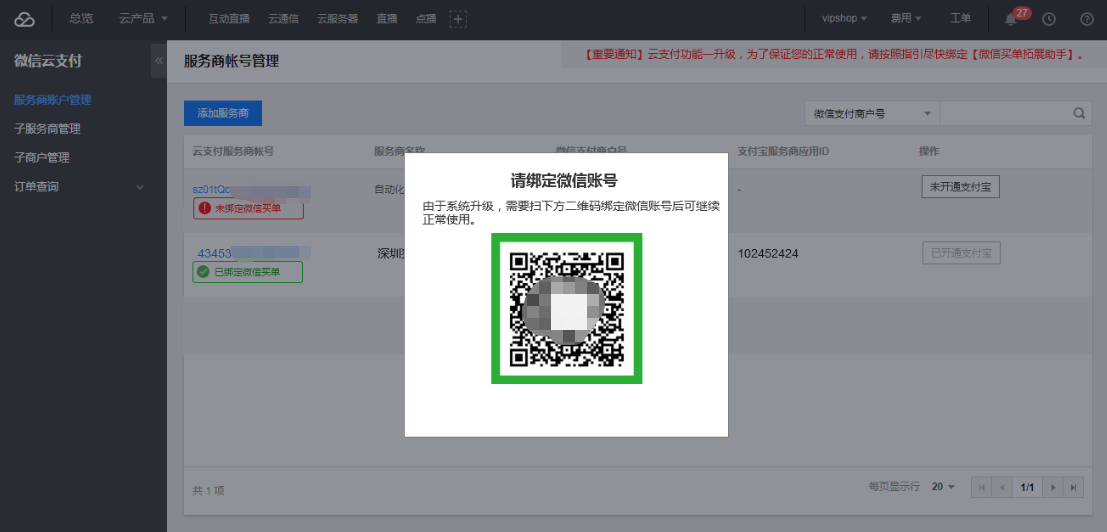The width and height of the screenshot is (1107, 532).
Task: Open 云通信 from the top navigation
Action: 283,19
